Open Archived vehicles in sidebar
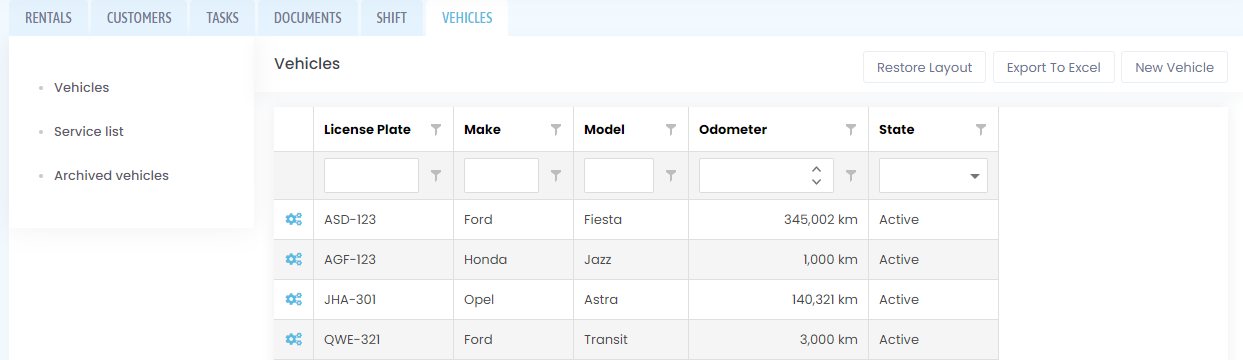This screenshot has height=360, width=1243. tap(111, 175)
